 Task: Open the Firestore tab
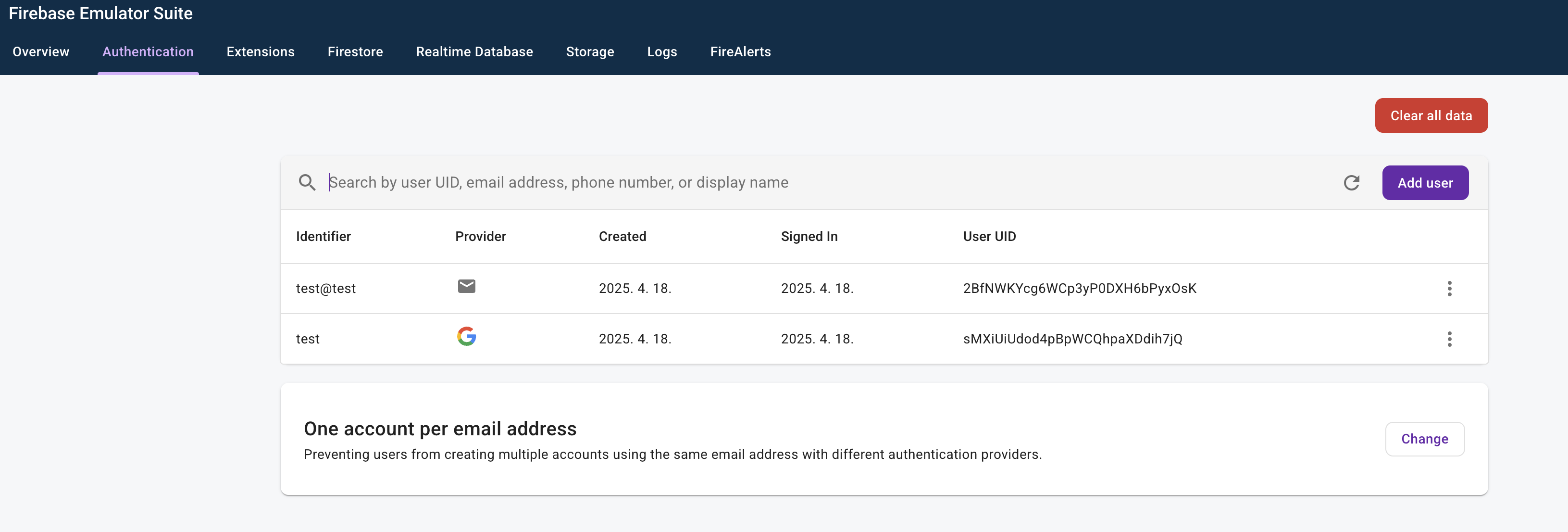coord(355,52)
